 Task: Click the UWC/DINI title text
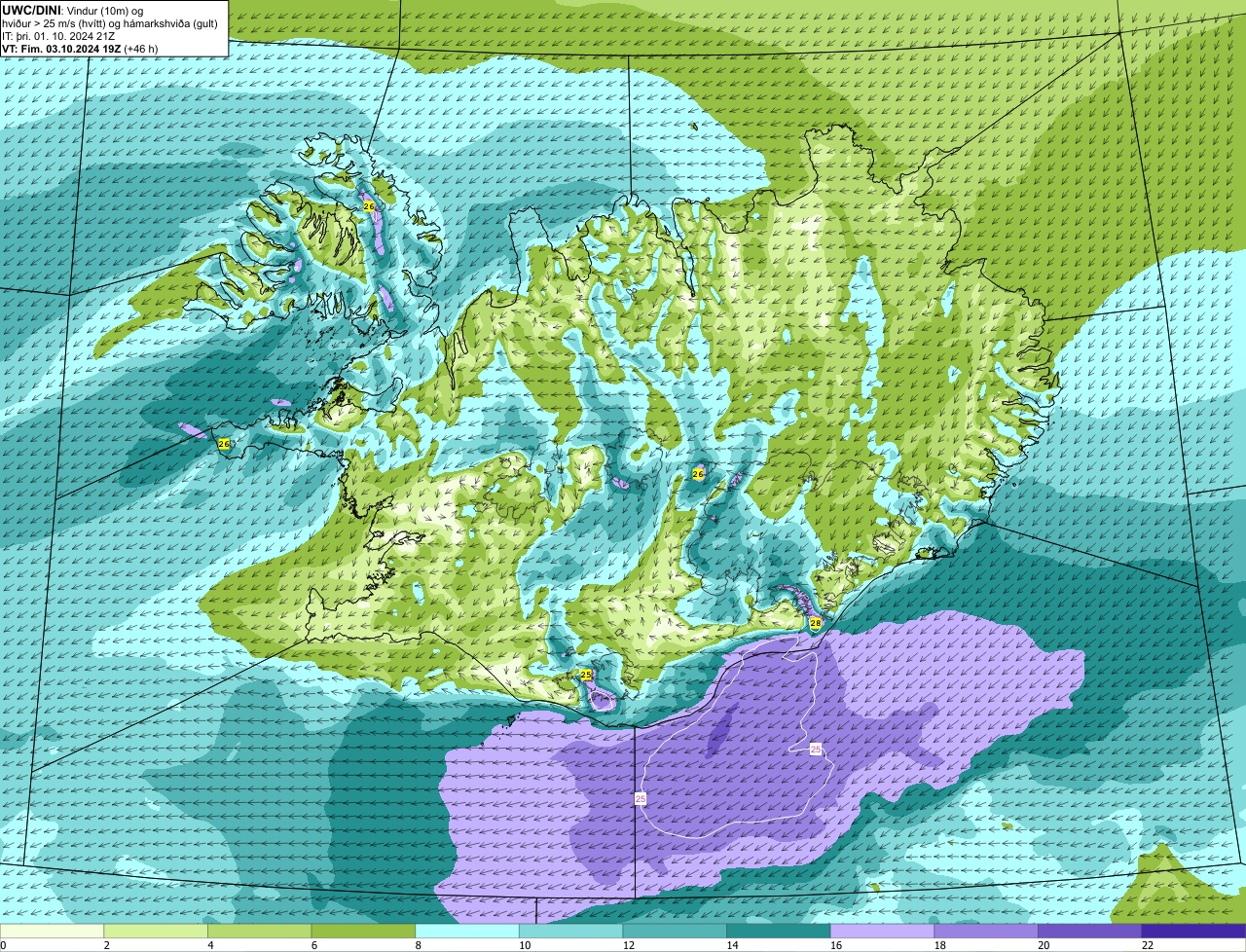(32, 9)
